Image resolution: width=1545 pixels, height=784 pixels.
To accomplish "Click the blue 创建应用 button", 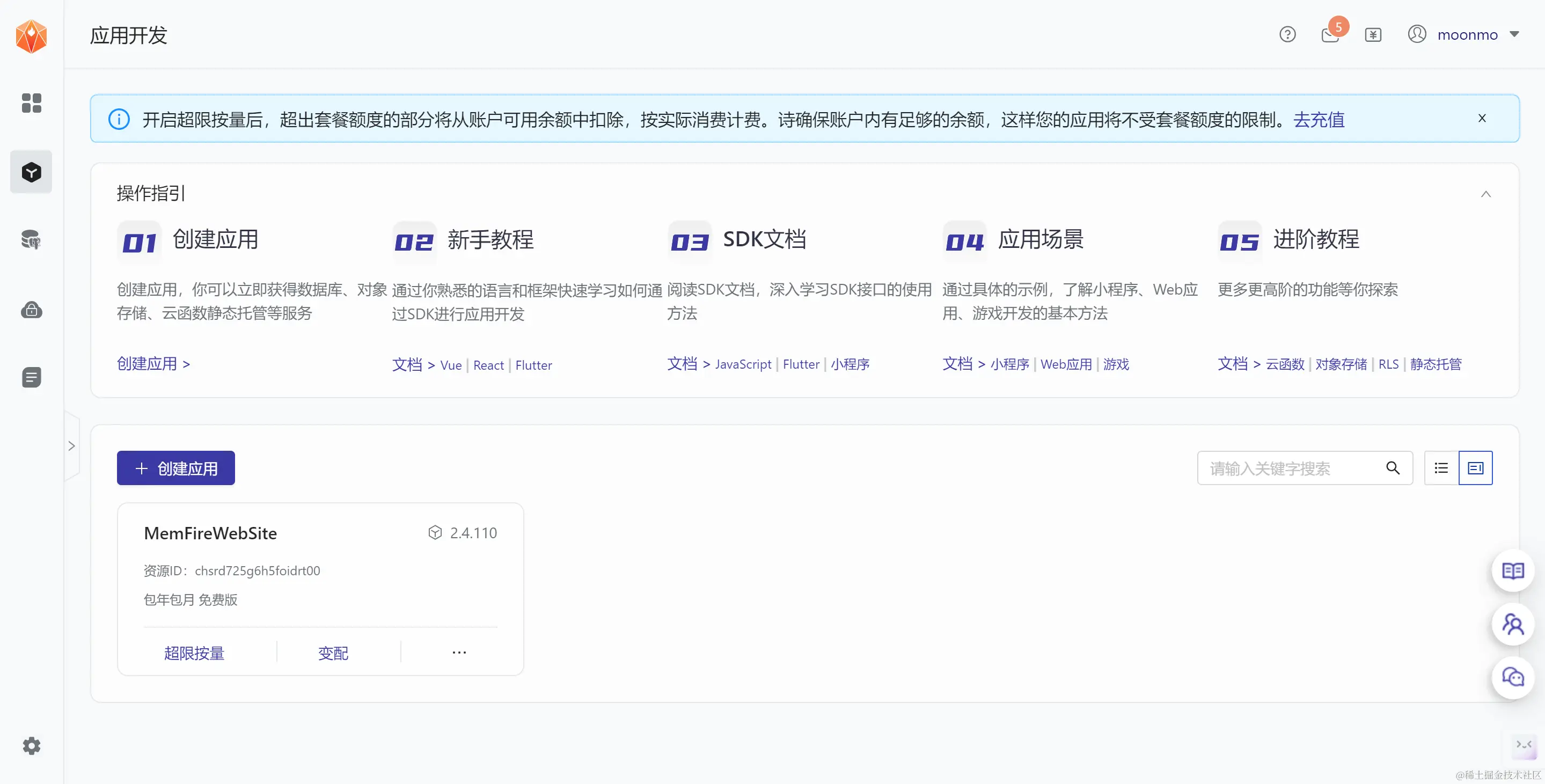I will (x=175, y=468).
